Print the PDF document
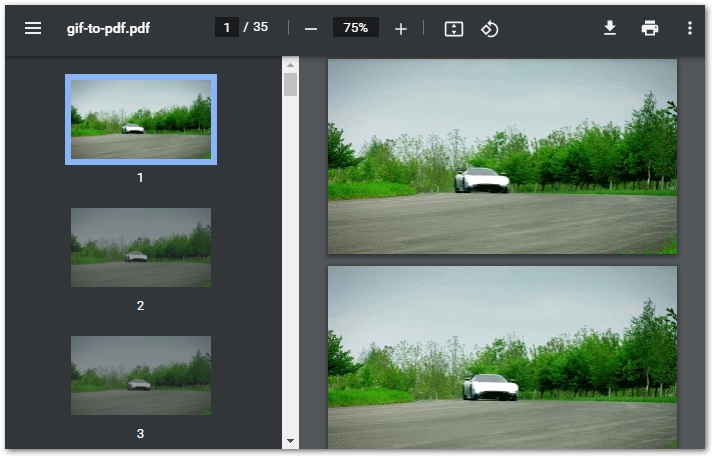 (650, 28)
